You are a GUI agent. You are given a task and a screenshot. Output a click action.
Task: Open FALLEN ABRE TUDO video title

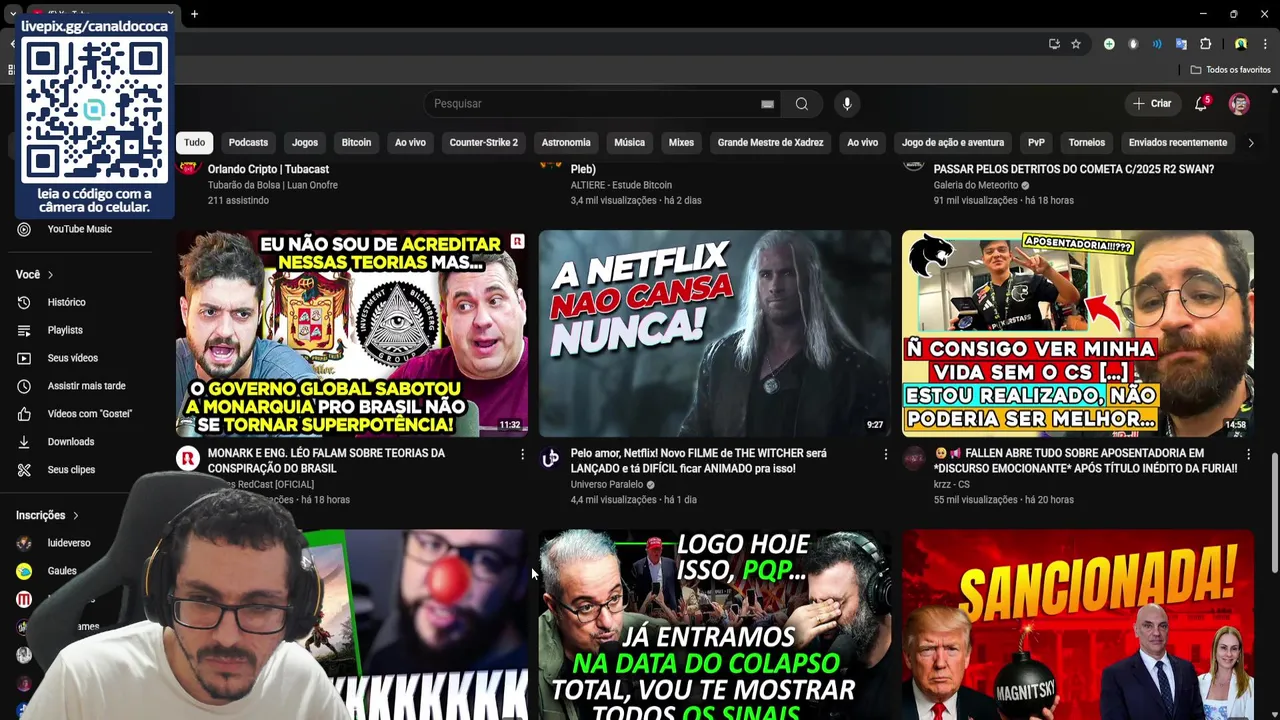[1085, 461]
